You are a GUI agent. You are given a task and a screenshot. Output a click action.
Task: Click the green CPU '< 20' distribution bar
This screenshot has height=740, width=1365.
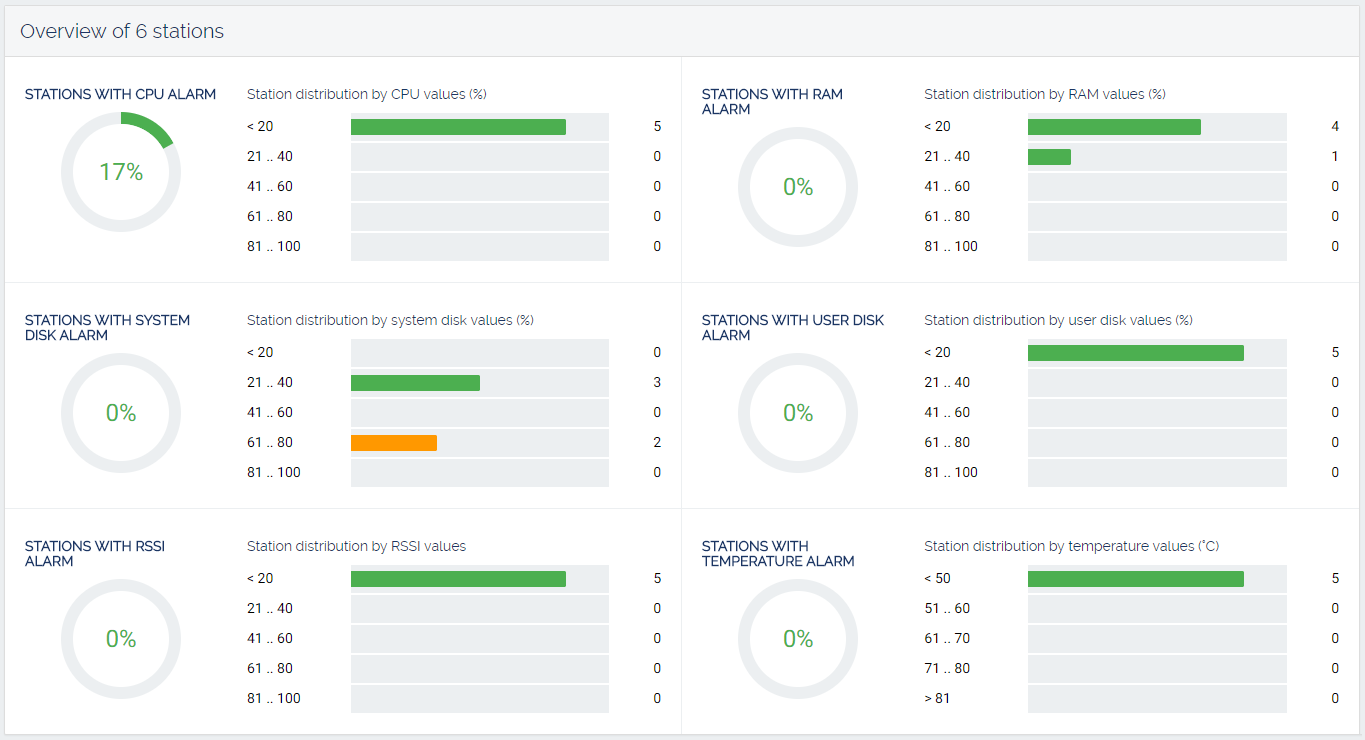tap(458, 127)
